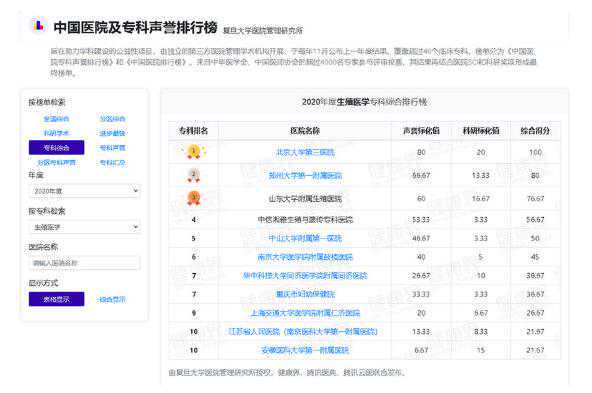Click the 专科排名 column header

click(x=193, y=131)
